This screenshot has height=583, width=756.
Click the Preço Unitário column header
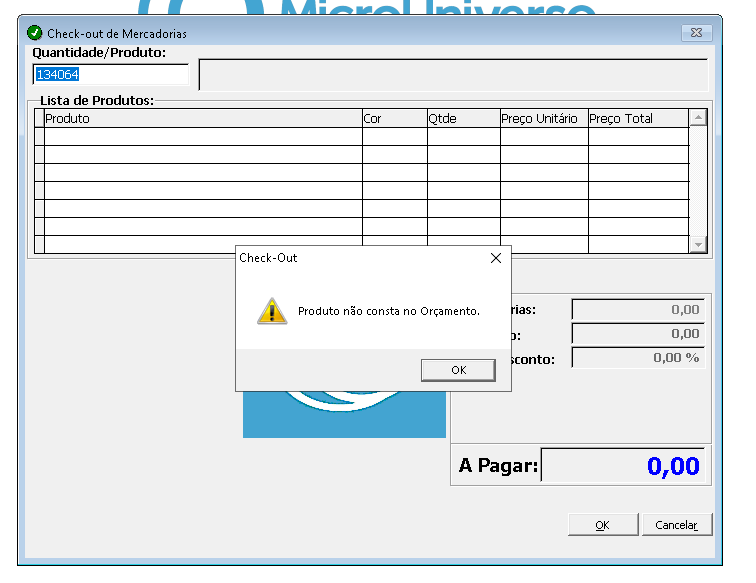(543, 118)
